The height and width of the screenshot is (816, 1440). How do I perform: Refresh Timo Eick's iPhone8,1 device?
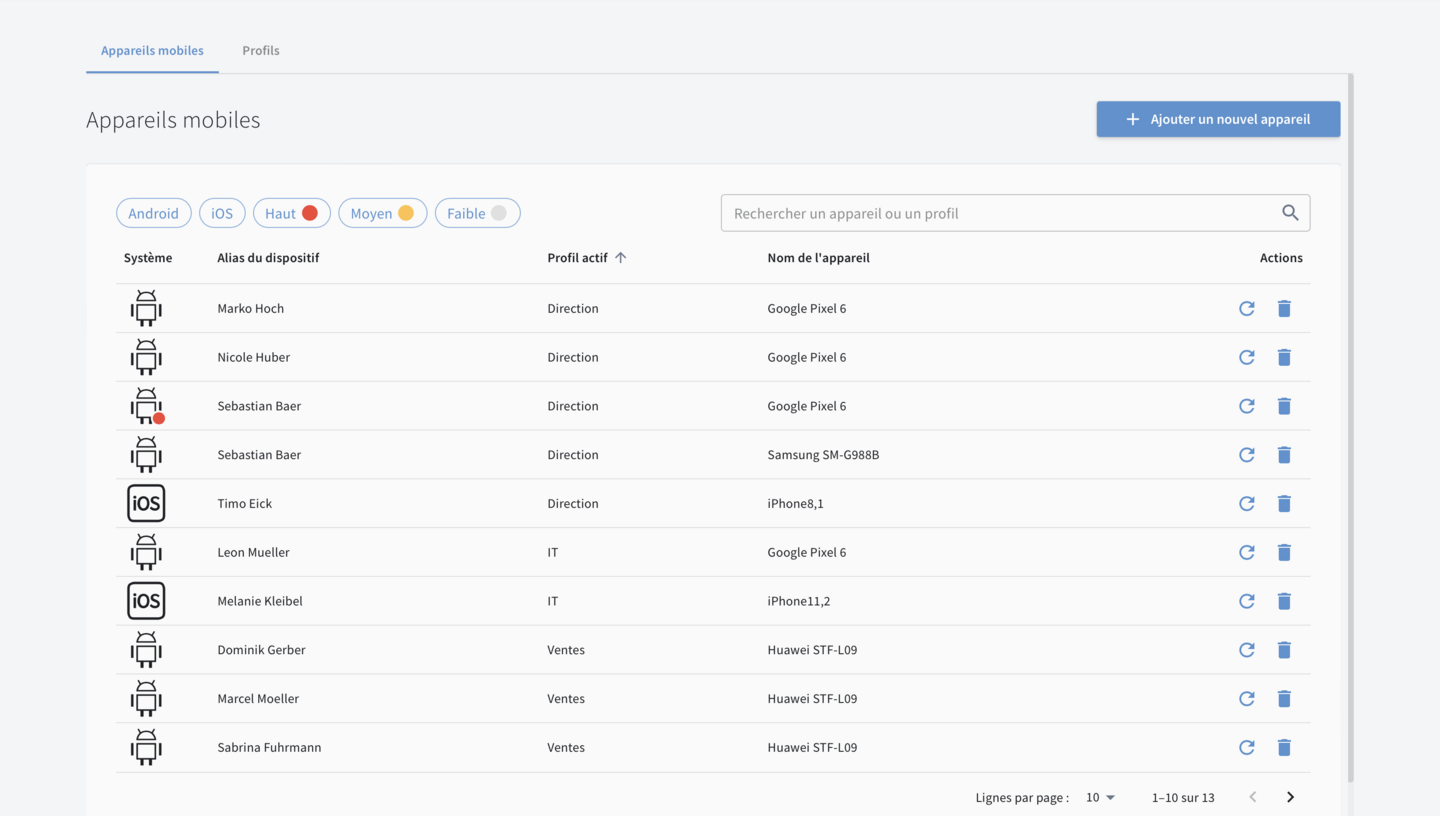(x=1246, y=503)
